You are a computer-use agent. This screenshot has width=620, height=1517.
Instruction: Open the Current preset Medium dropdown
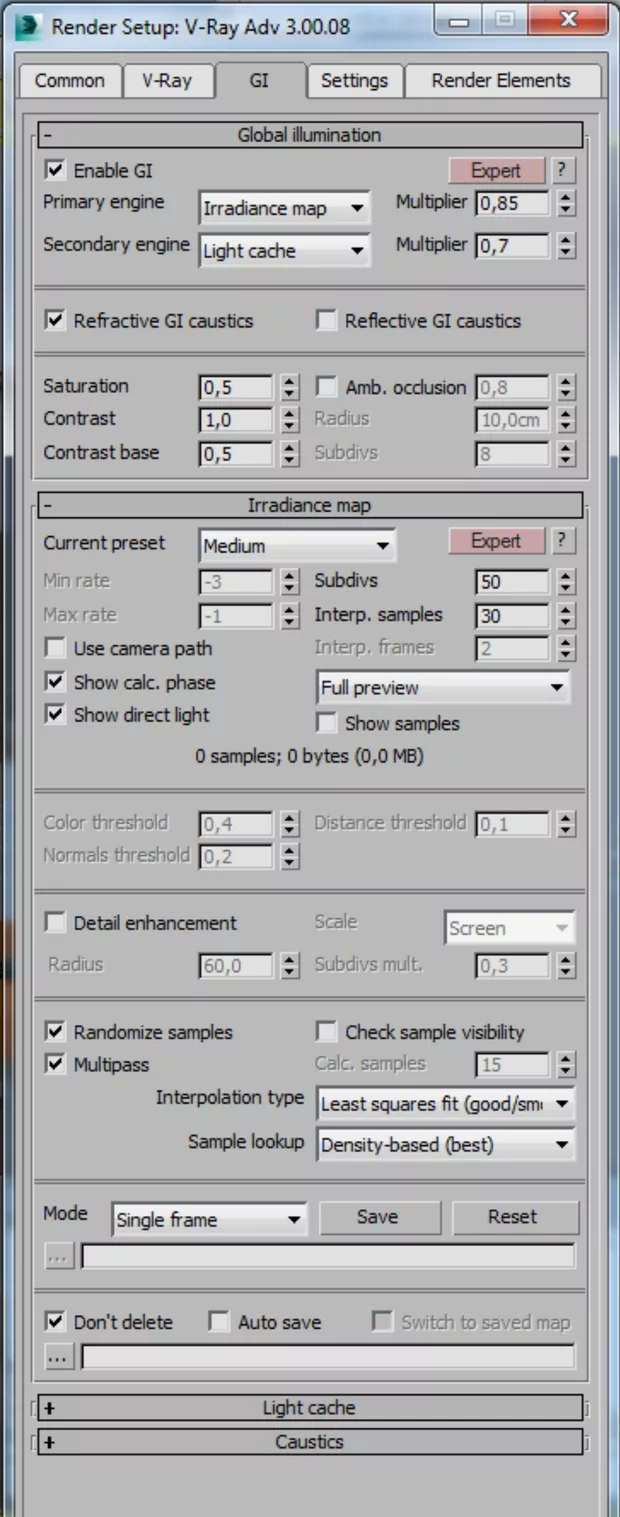(x=296, y=546)
